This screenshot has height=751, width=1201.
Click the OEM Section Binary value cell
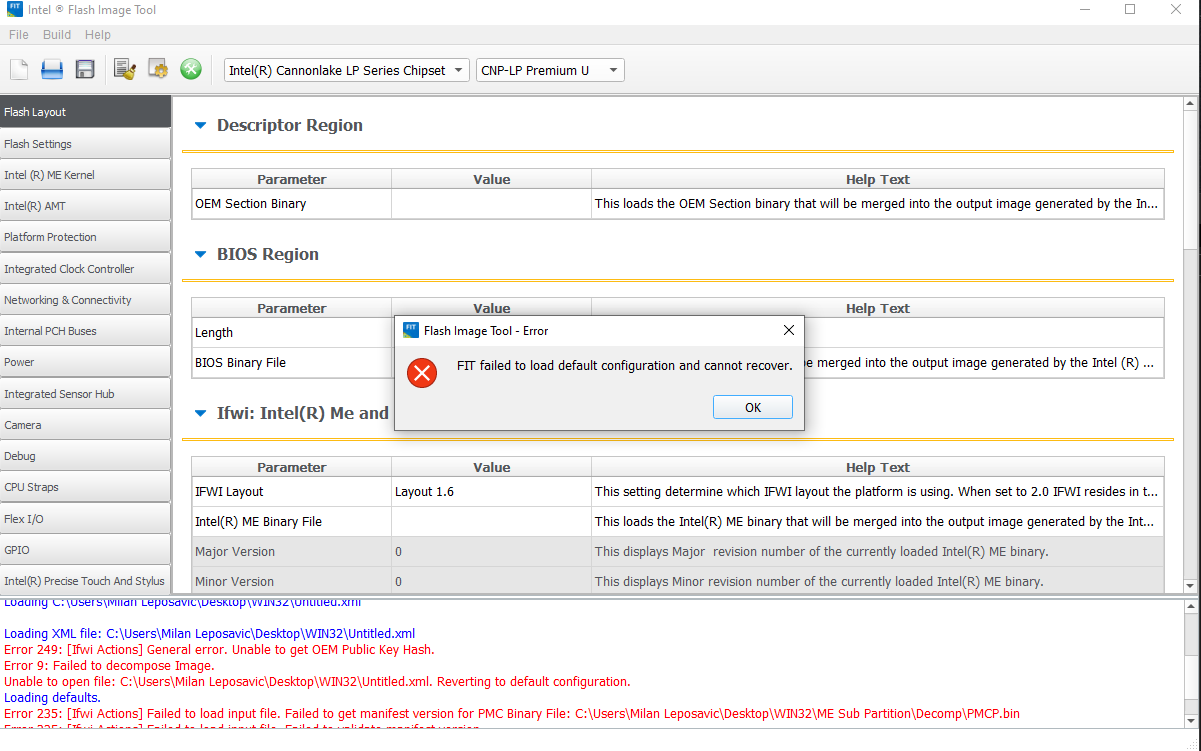pos(491,203)
